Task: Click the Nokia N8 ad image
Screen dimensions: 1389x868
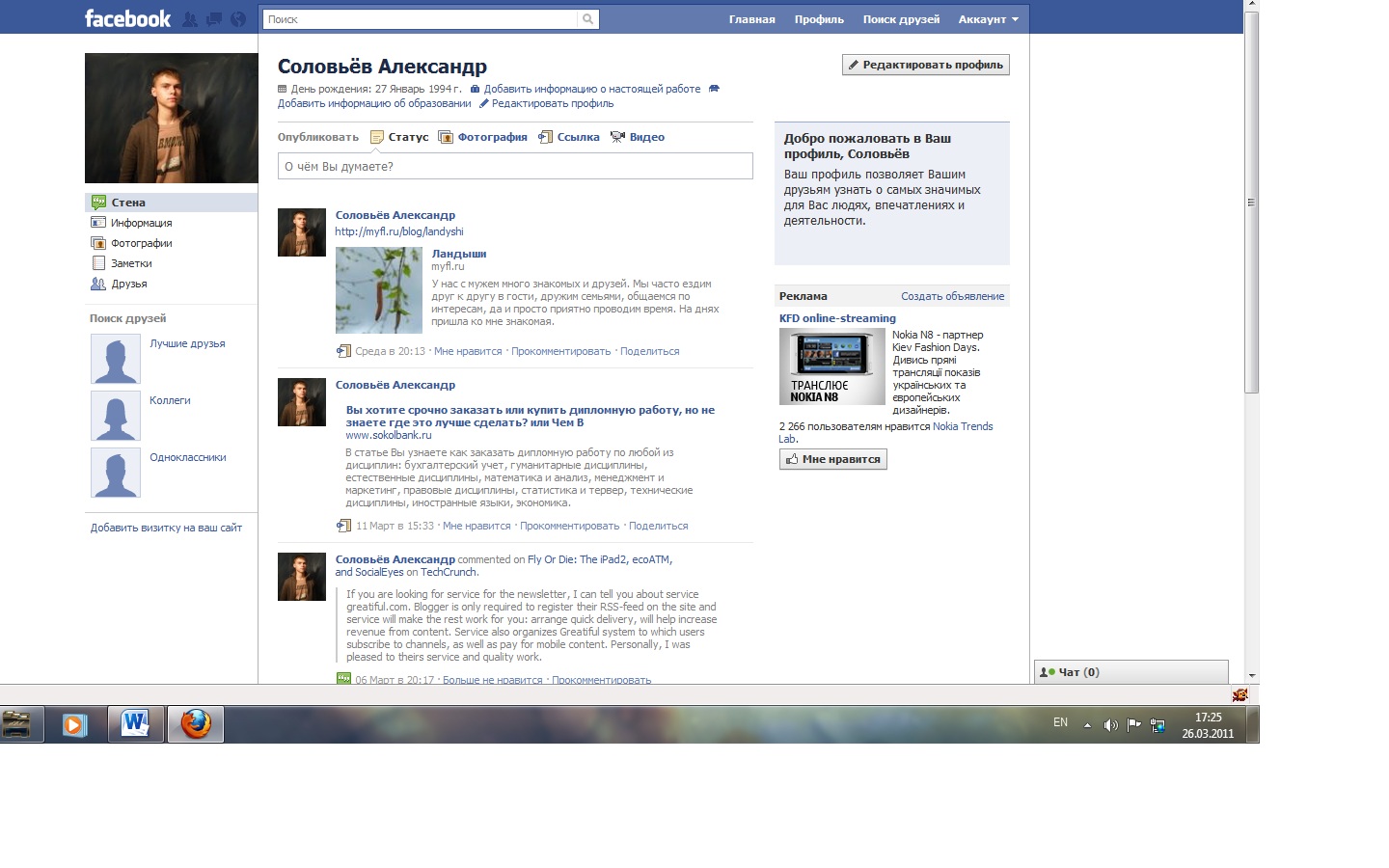Action: 832,366
